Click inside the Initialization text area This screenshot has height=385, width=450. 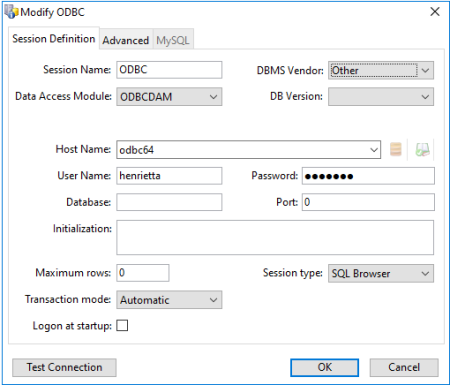point(275,237)
